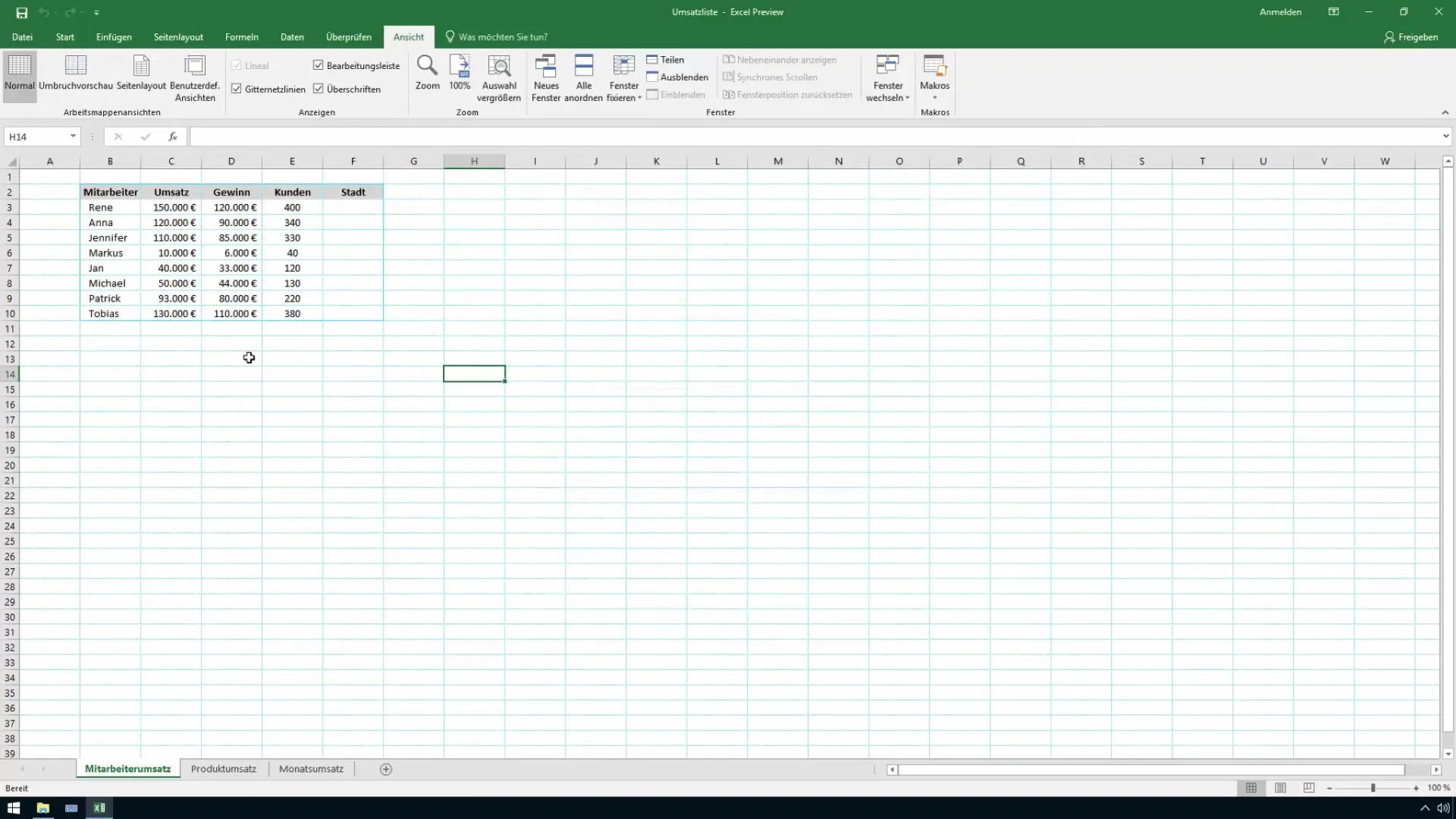Add a new sheet with plus icon

click(386, 769)
